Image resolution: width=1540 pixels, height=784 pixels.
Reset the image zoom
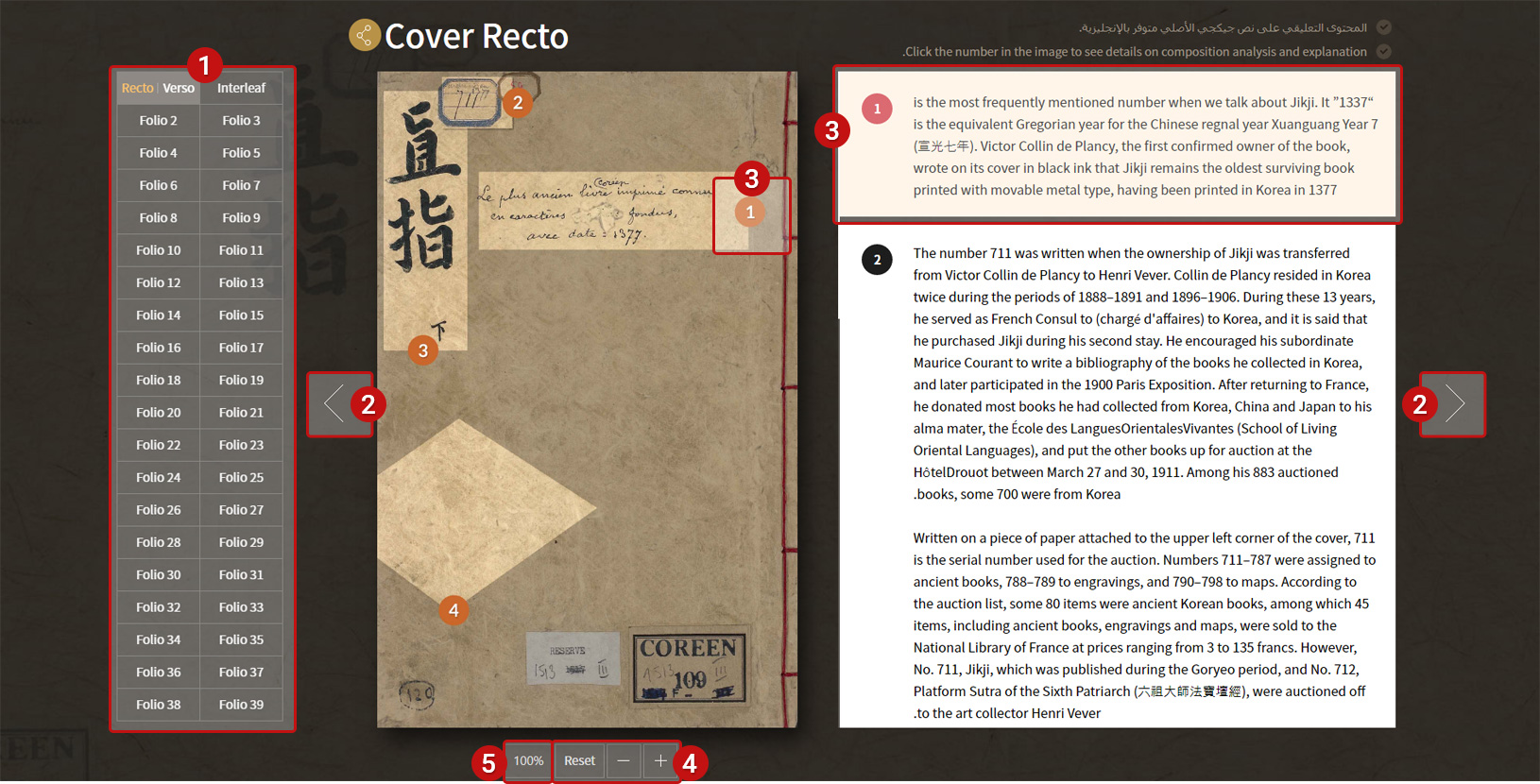tap(579, 760)
